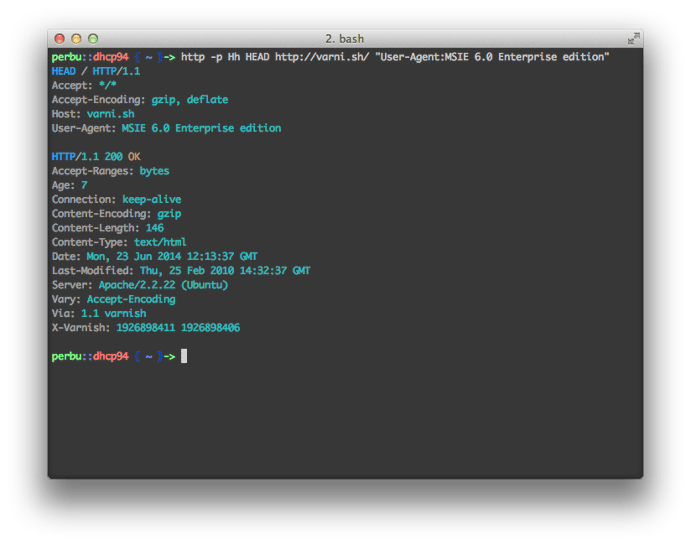Click the bottom 'perbu::dhcp94' prompt

click(90, 356)
